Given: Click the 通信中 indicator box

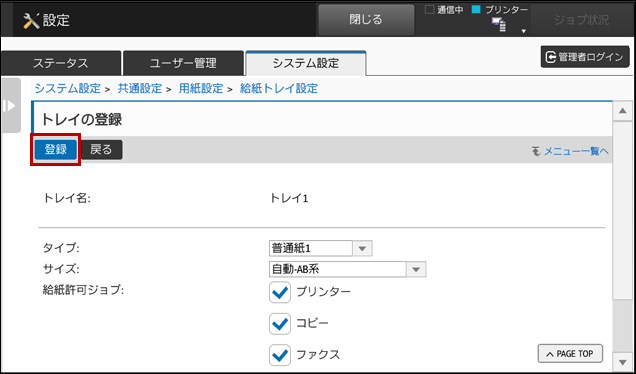Looking at the screenshot, I should coord(430,9).
